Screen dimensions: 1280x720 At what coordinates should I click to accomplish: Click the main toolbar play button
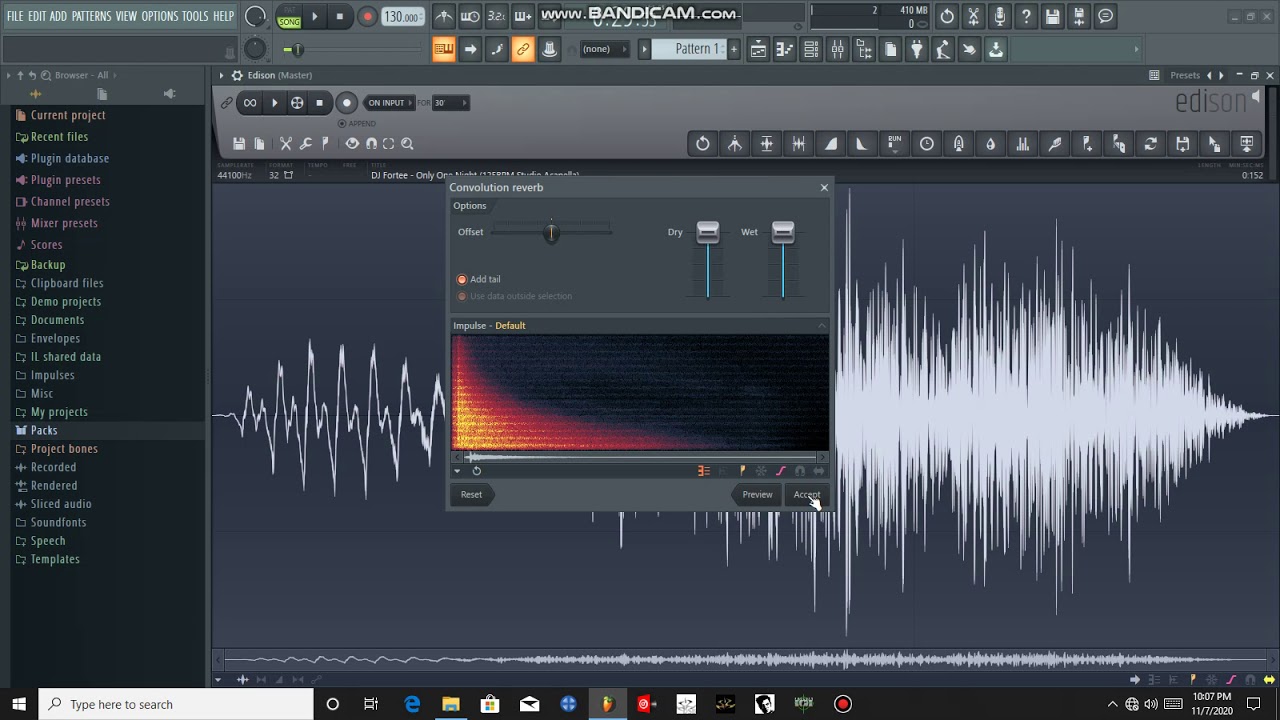click(x=315, y=17)
